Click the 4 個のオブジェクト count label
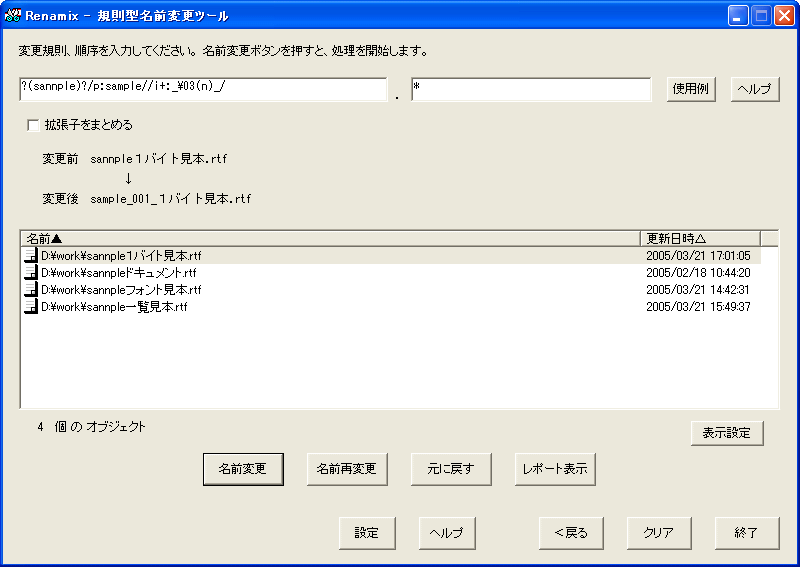The height and width of the screenshot is (567, 800). tap(91, 427)
